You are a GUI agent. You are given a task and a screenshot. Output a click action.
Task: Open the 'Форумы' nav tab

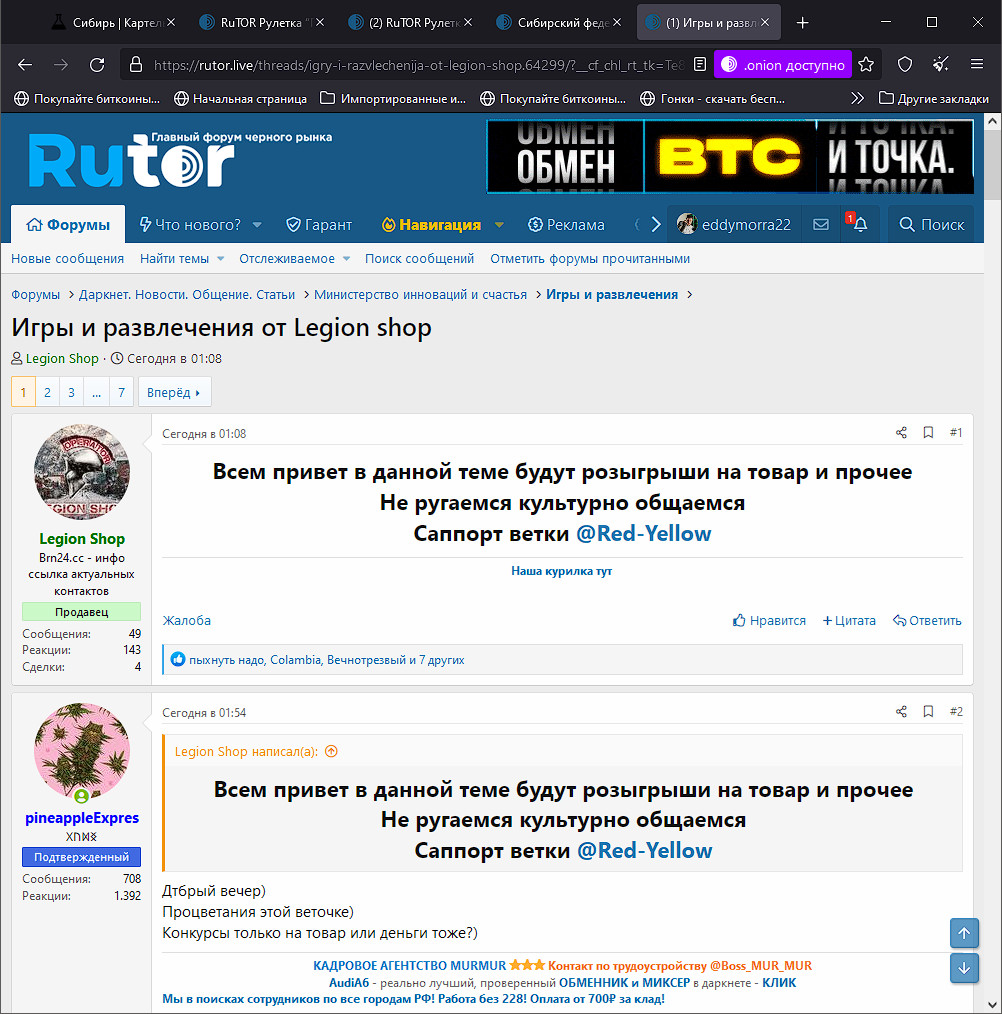[x=68, y=224]
